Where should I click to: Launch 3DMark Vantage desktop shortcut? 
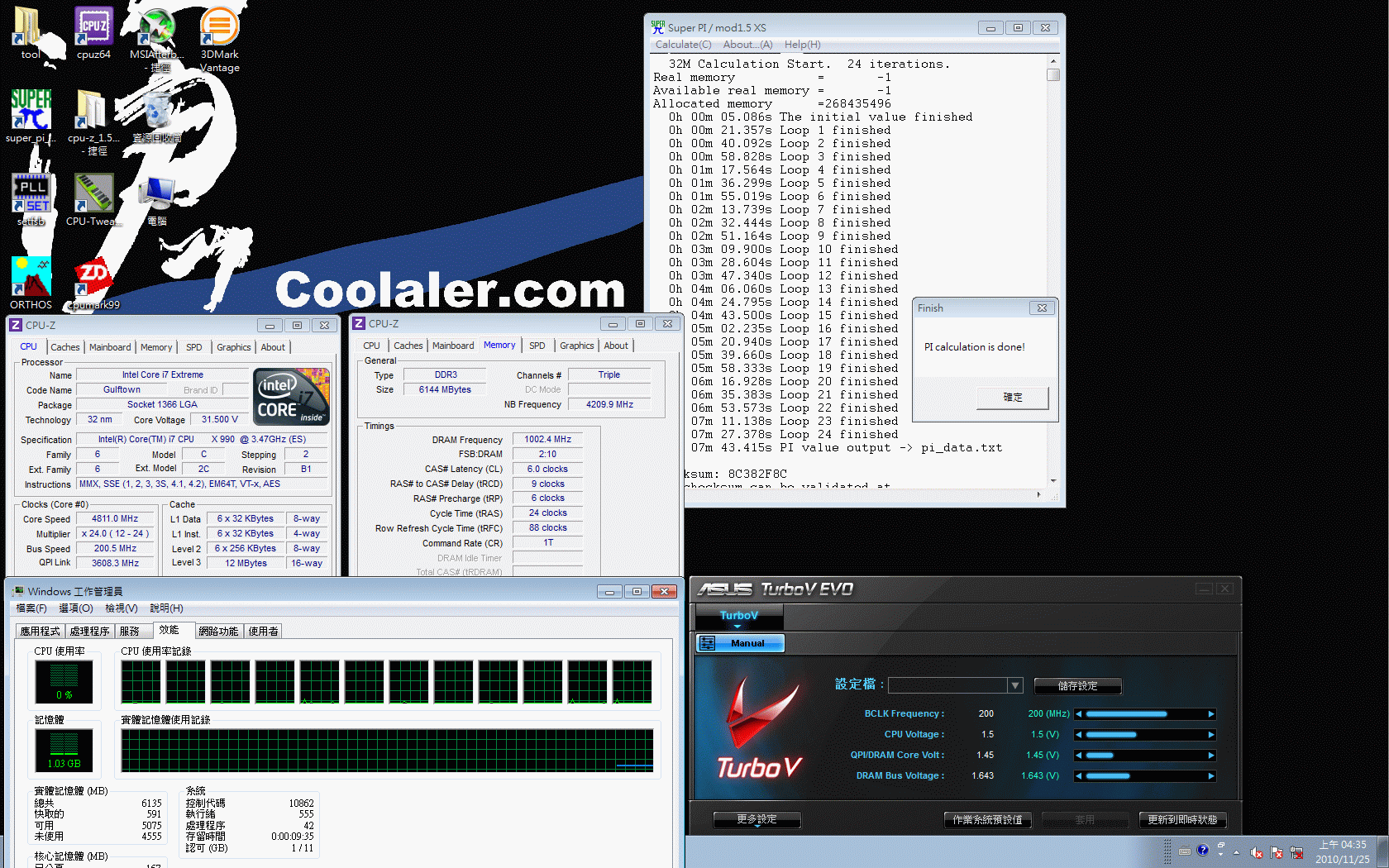pyautogui.click(x=219, y=40)
